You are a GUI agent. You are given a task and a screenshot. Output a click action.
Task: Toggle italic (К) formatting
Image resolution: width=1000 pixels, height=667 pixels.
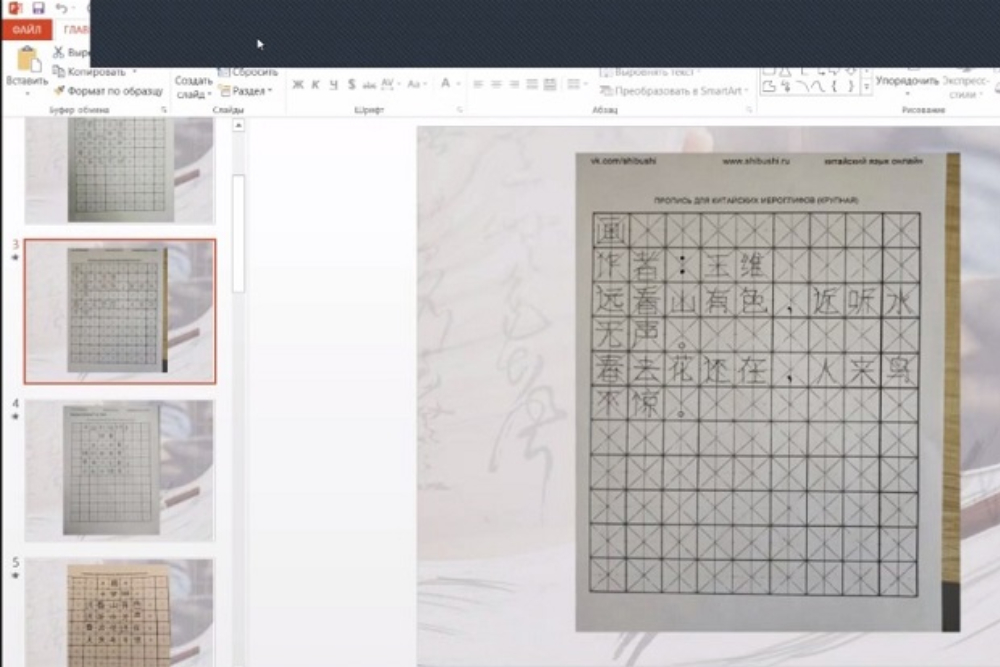tap(316, 84)
